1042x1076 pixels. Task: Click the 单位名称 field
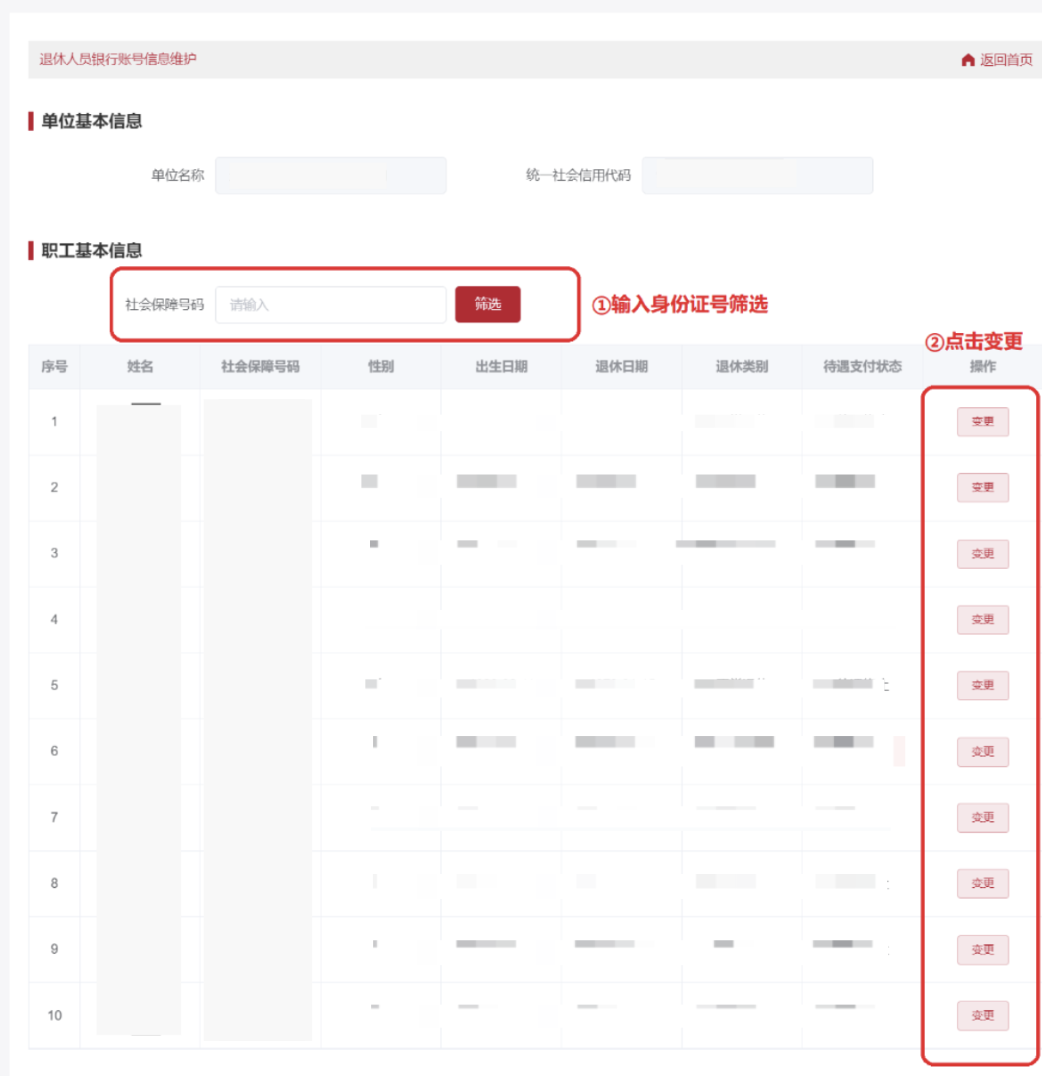(x=330, y=175)
